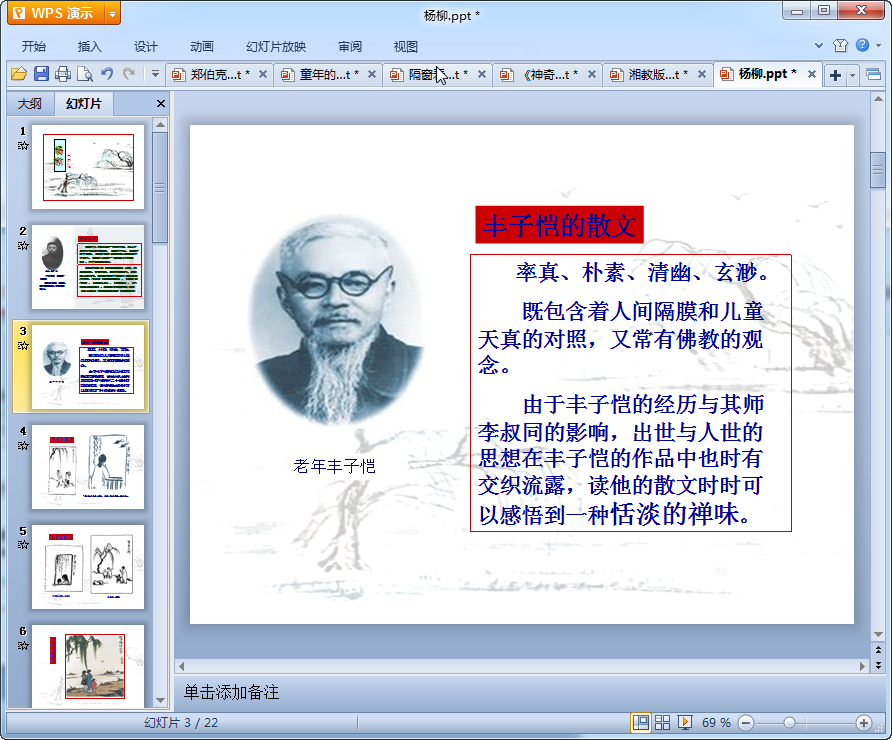This screenshot has height=740, width=892.
Task: Click the skin shirt icon
Action: click(x=840, y=46)
